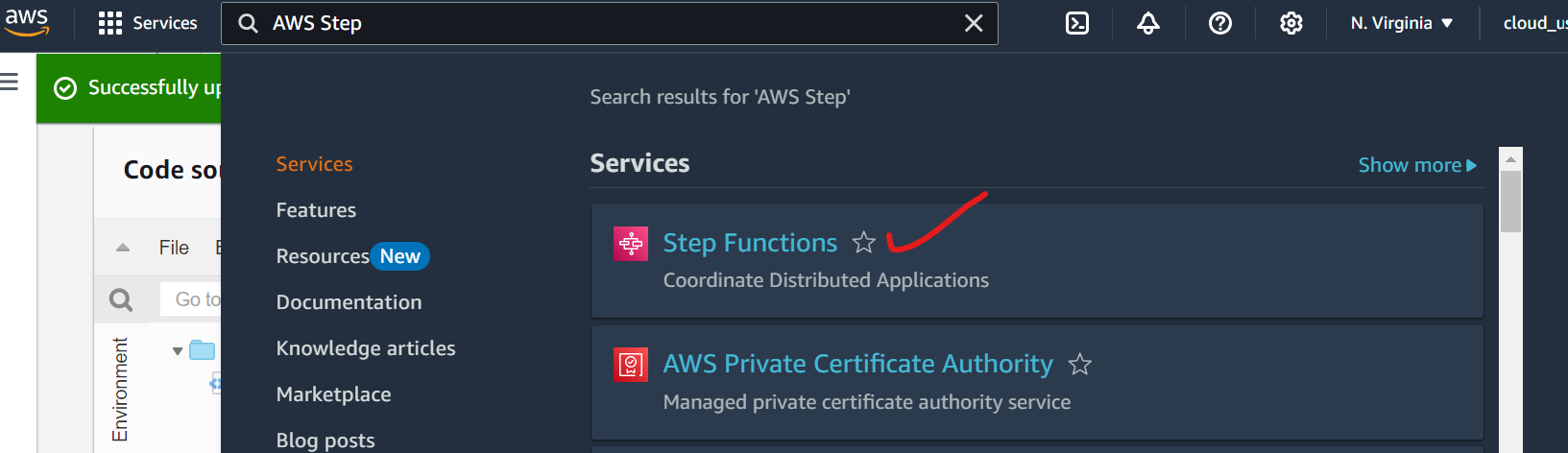Click the AWS Step search input field

click(605, 23)
